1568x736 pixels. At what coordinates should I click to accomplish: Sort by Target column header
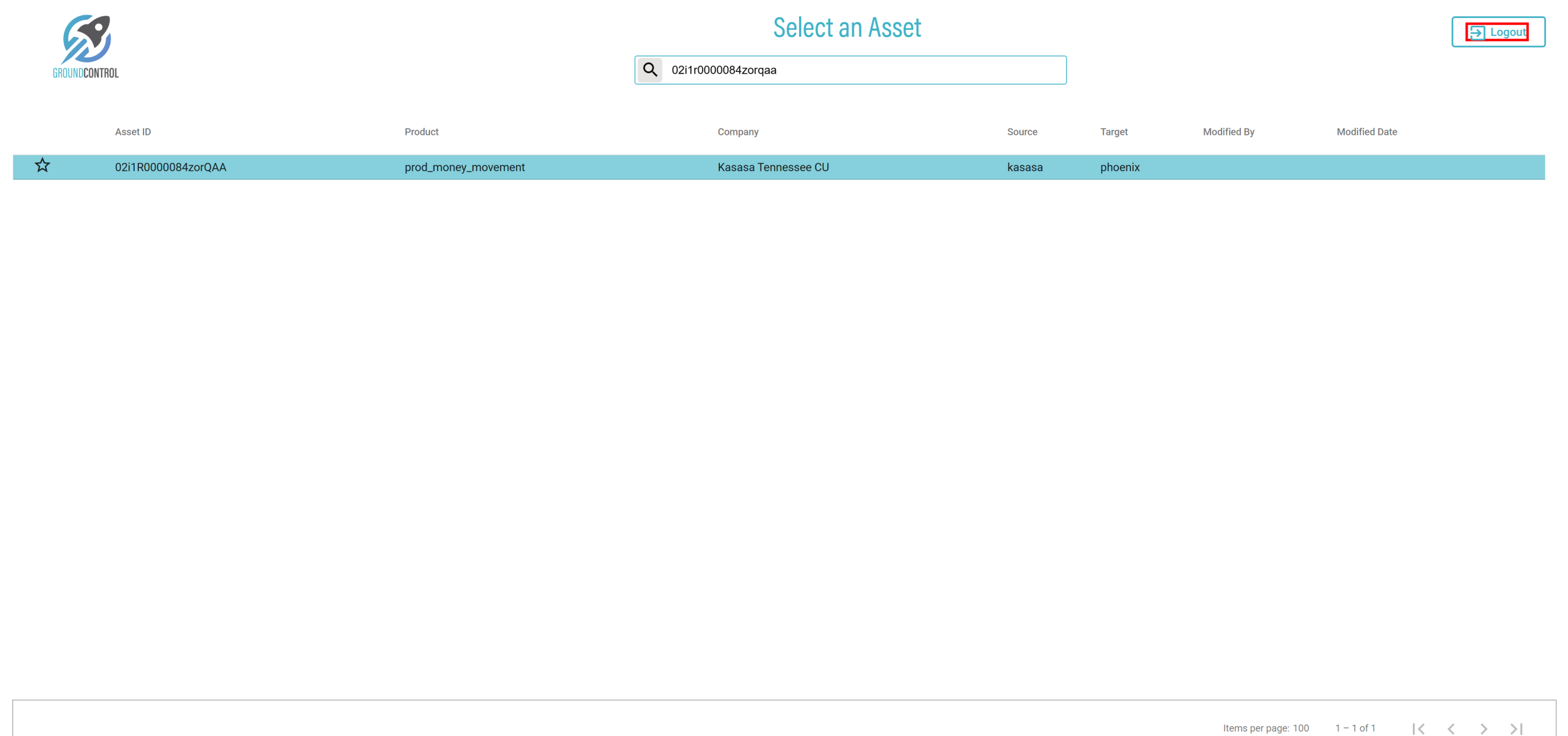pos(1114,131)
